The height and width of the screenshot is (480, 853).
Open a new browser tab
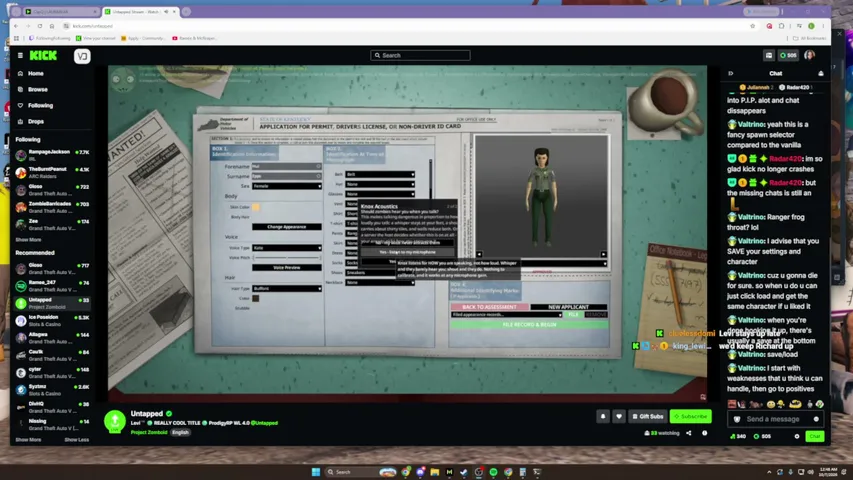(186, 11)
